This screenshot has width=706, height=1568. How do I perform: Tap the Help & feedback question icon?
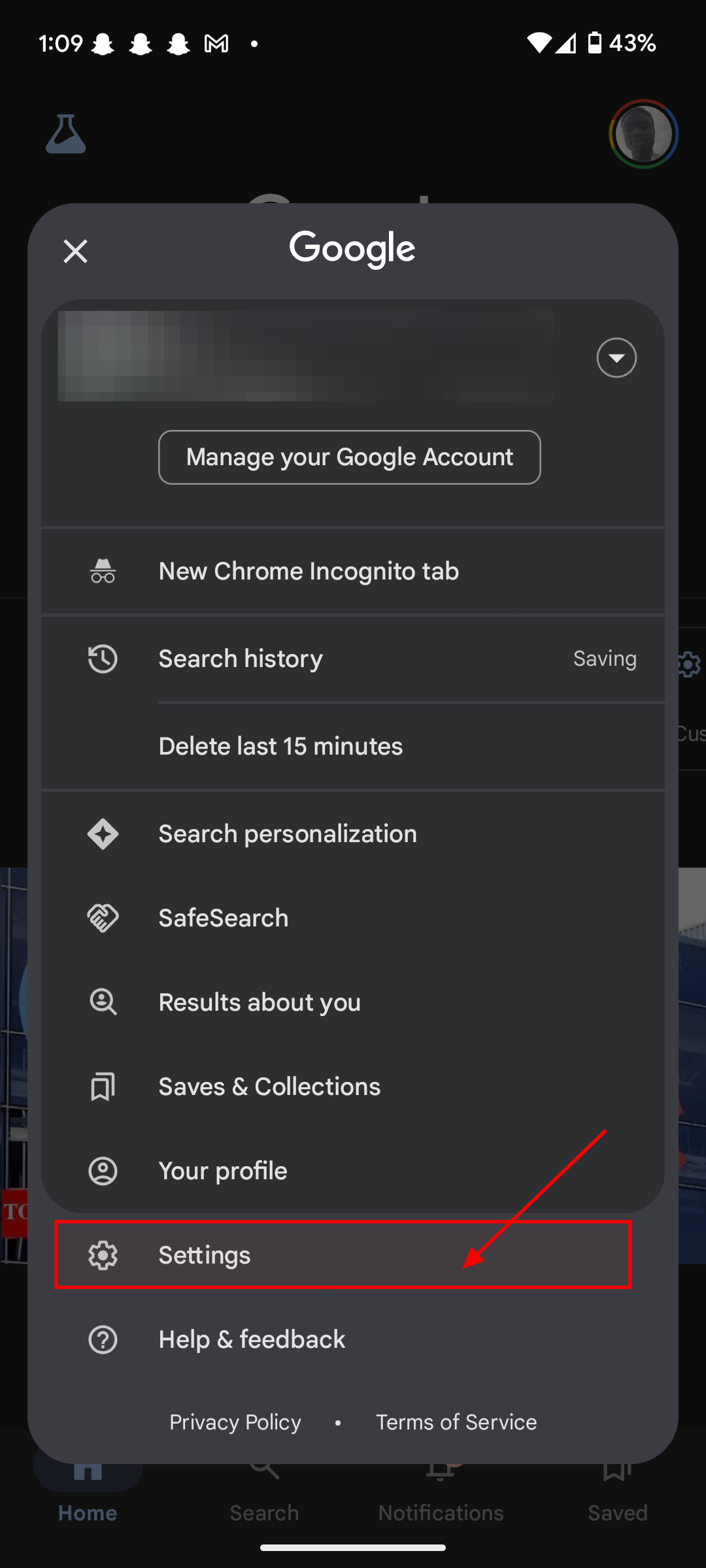[103, 1340]
